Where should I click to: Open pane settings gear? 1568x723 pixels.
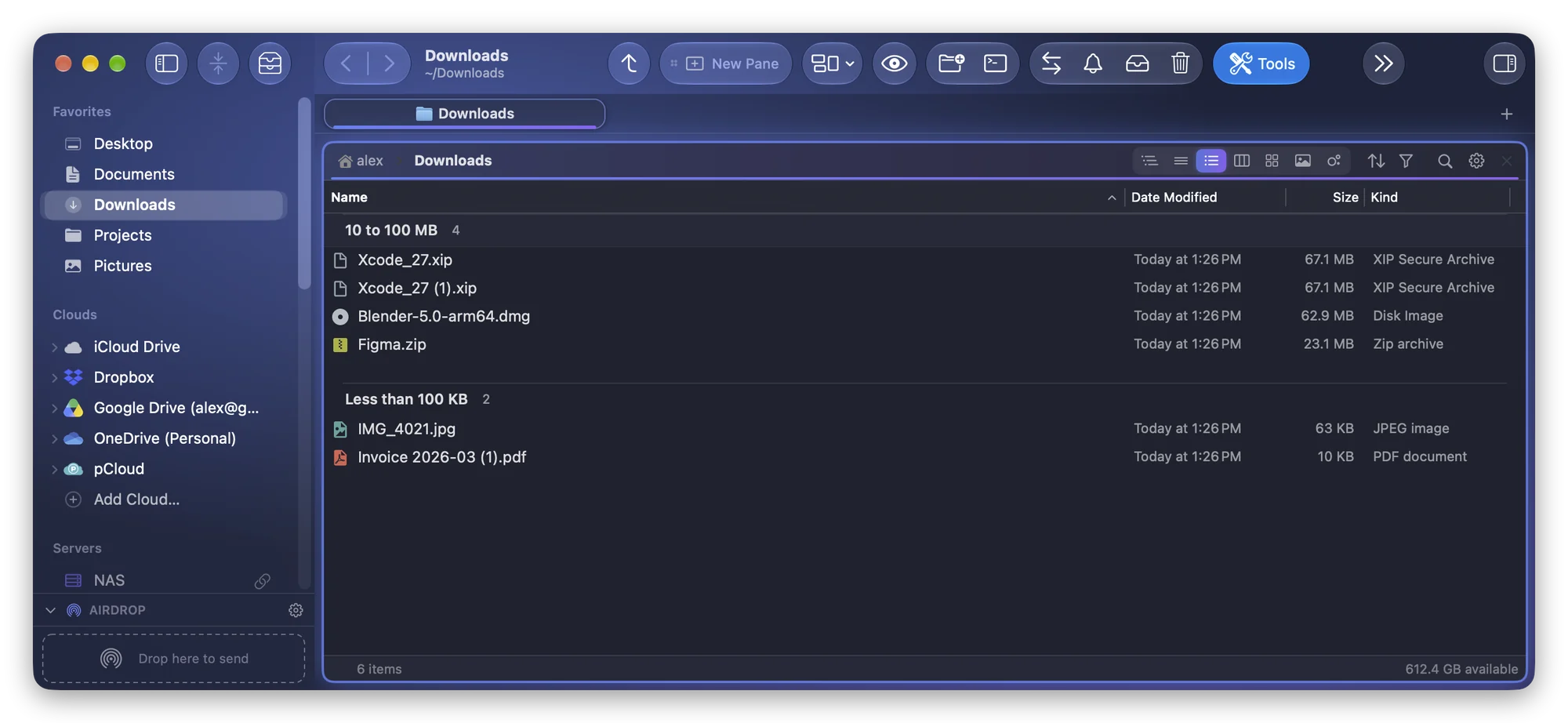pyautogui.click(x=1476, y=161)
